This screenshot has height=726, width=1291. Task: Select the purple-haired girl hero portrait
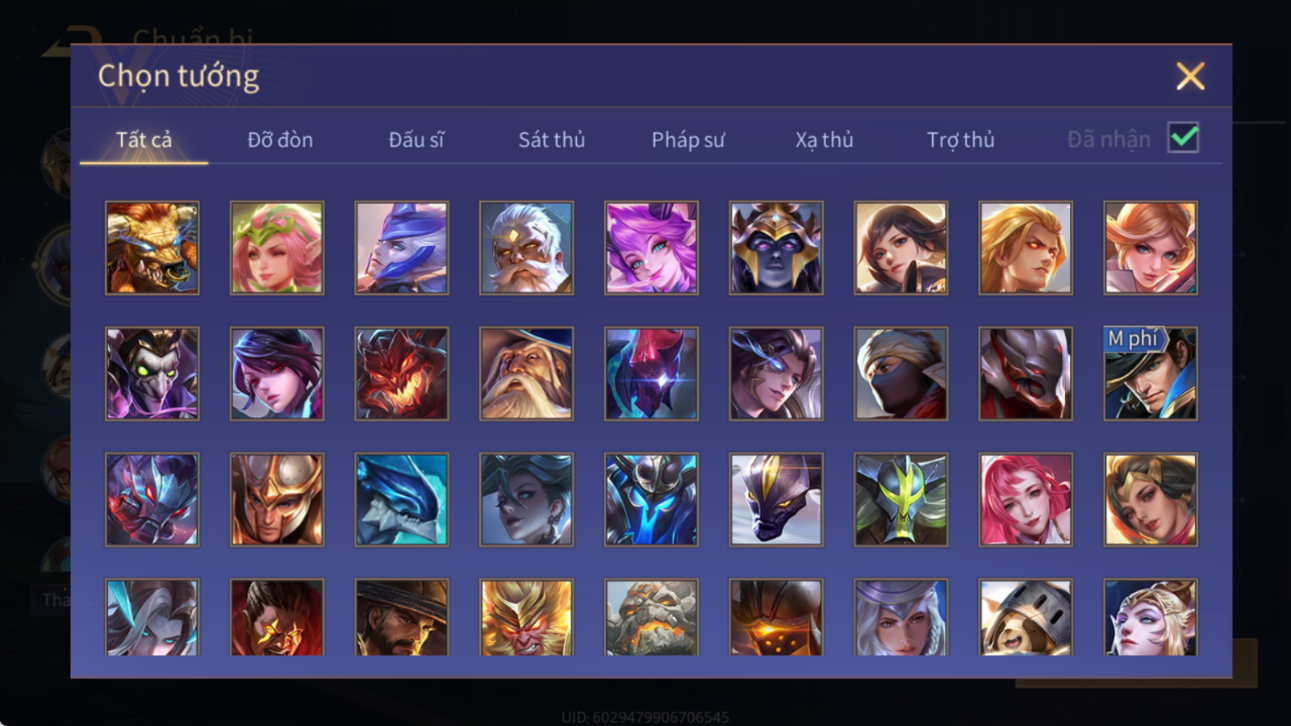651,248
